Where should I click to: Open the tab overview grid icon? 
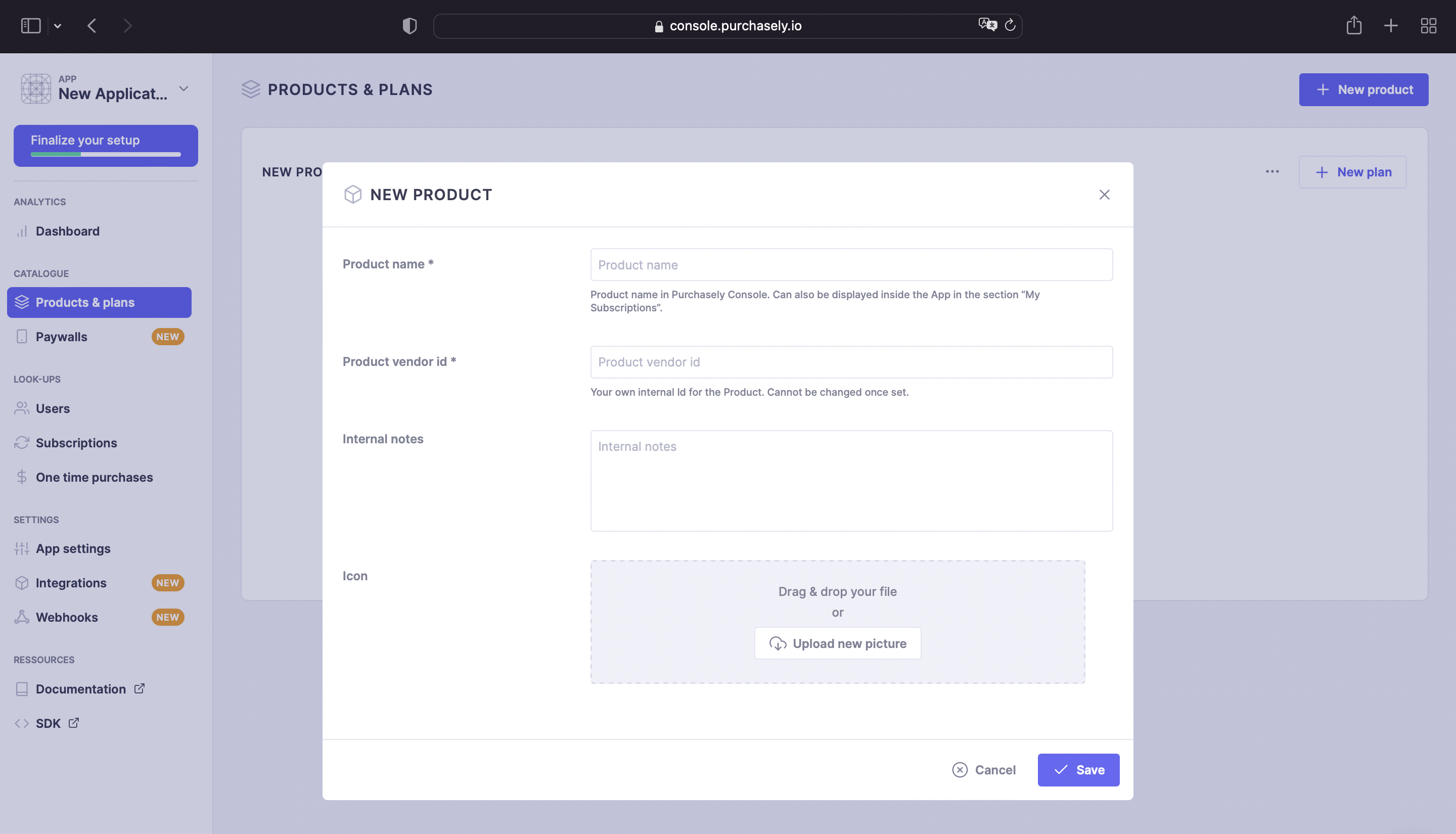(x=1429, y=26)
